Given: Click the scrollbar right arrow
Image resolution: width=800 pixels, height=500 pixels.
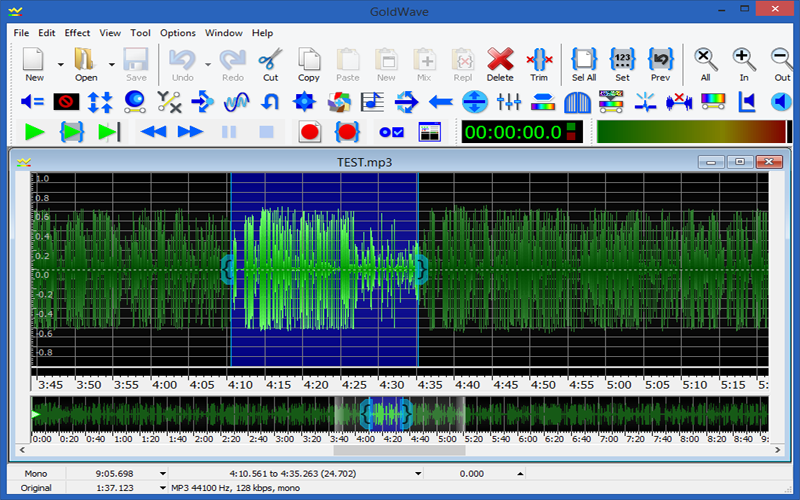Looking at the screenshot, I should coord(777,450).
